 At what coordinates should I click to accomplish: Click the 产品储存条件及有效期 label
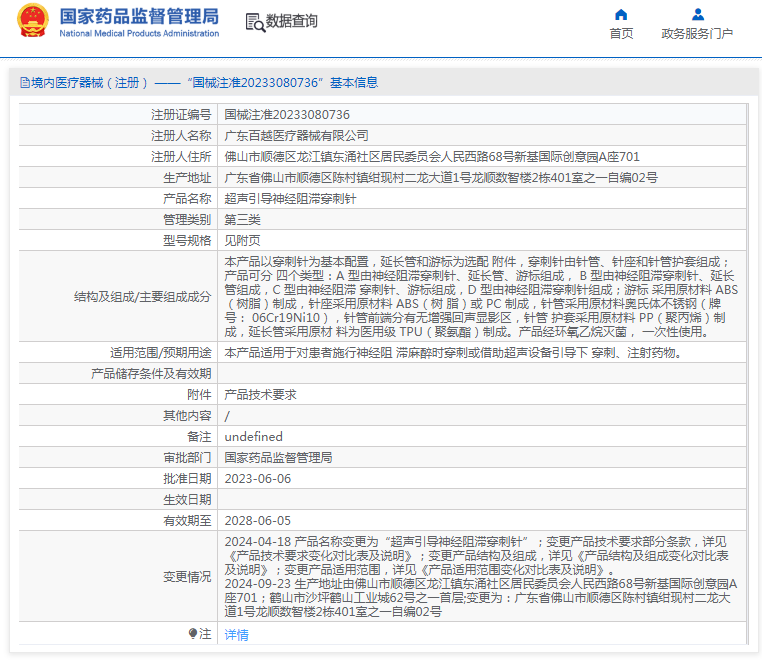[x=151, y=373]
